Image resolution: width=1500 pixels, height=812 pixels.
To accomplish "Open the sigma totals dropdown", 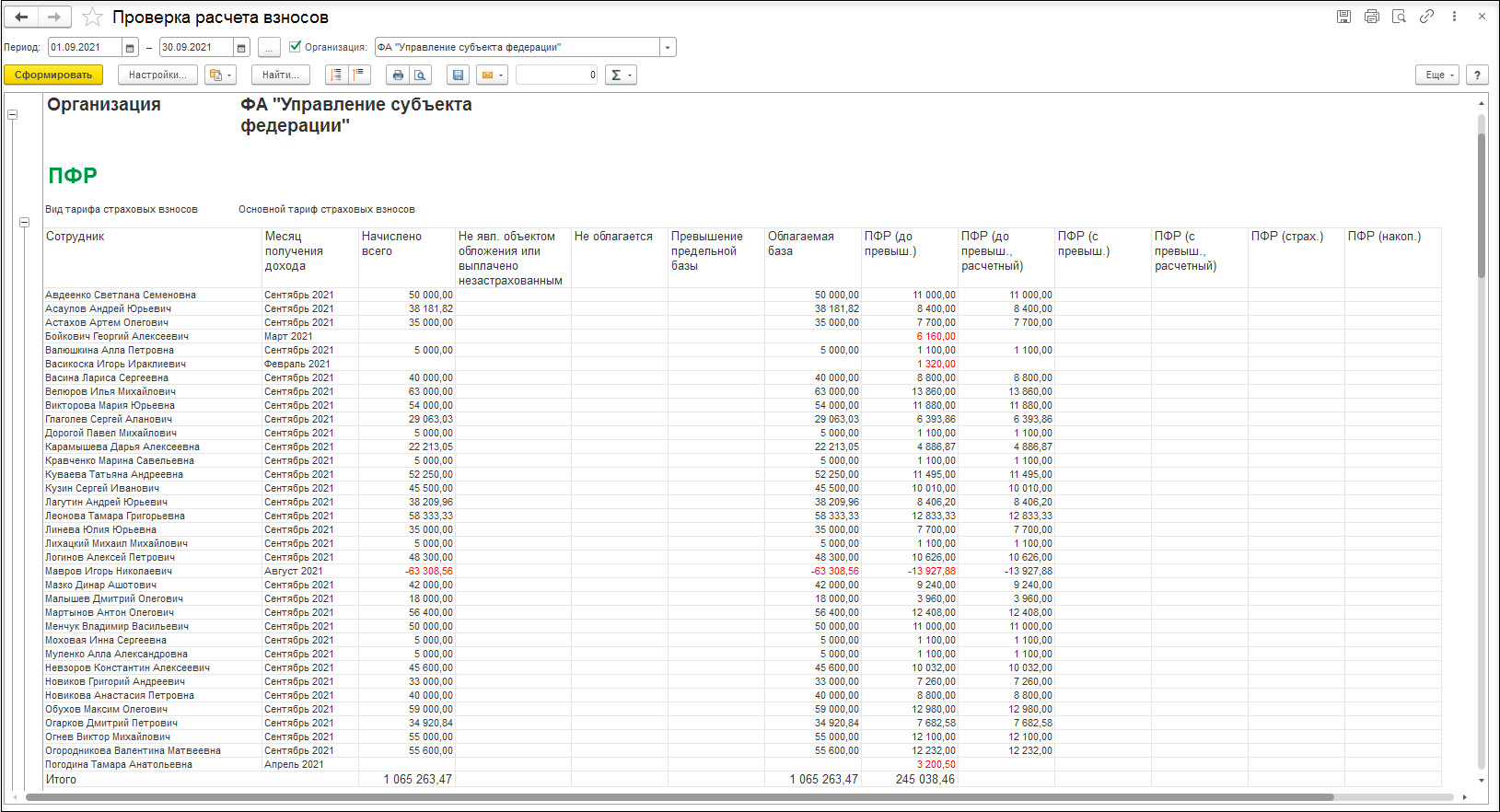I will 622,75.
